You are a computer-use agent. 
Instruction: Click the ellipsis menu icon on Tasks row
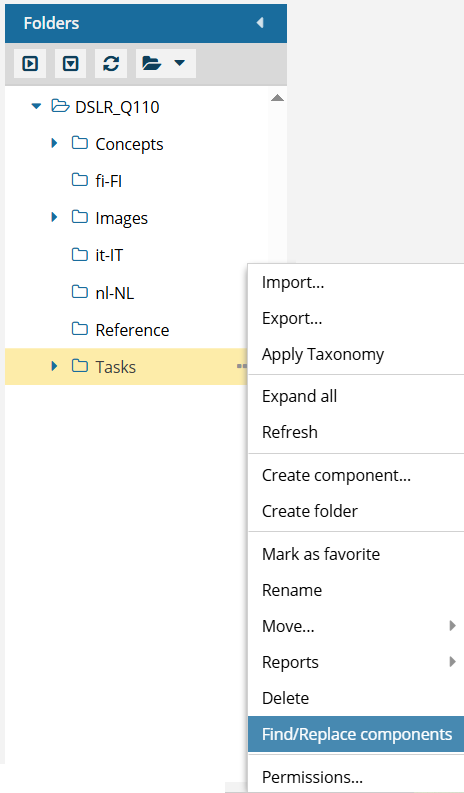(x=242, y=366)
